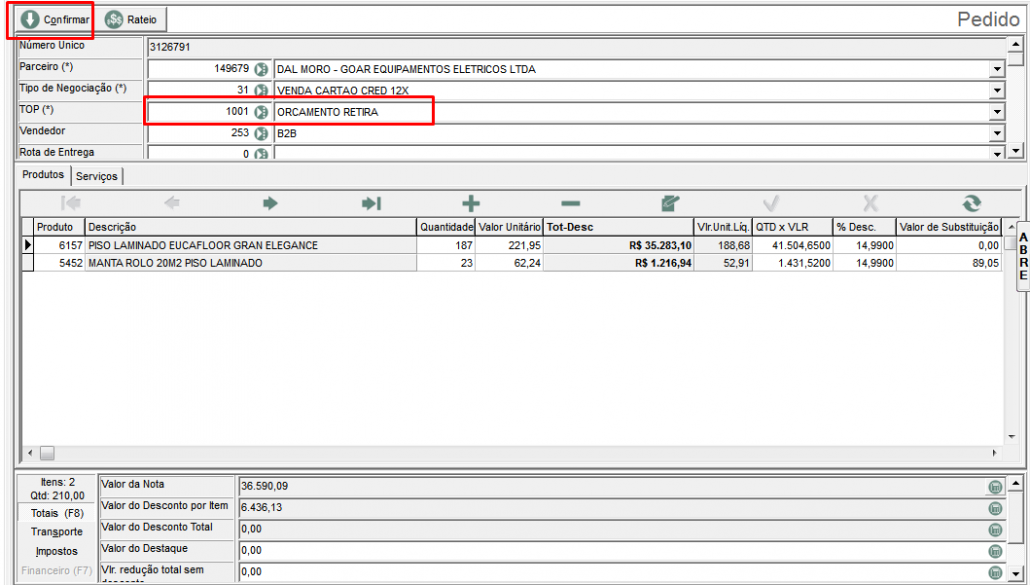Open the Tipo de Negociação dropdown
Screen dimensions: 1030x585
[x=996, y=90]
